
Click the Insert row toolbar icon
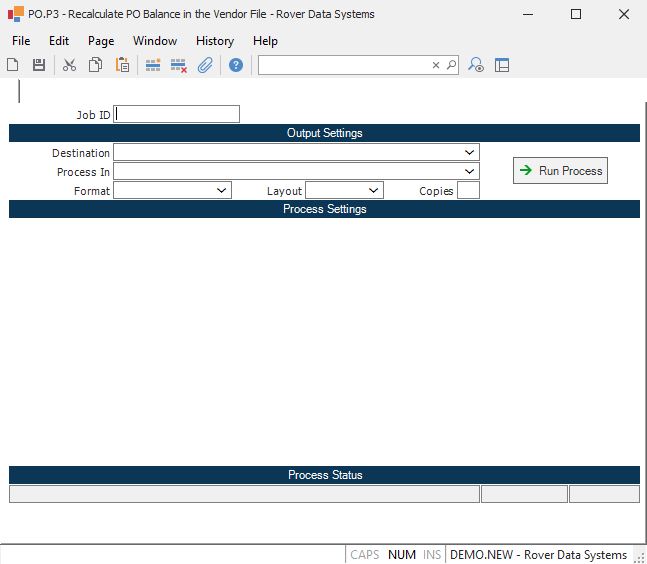[153, 65]
